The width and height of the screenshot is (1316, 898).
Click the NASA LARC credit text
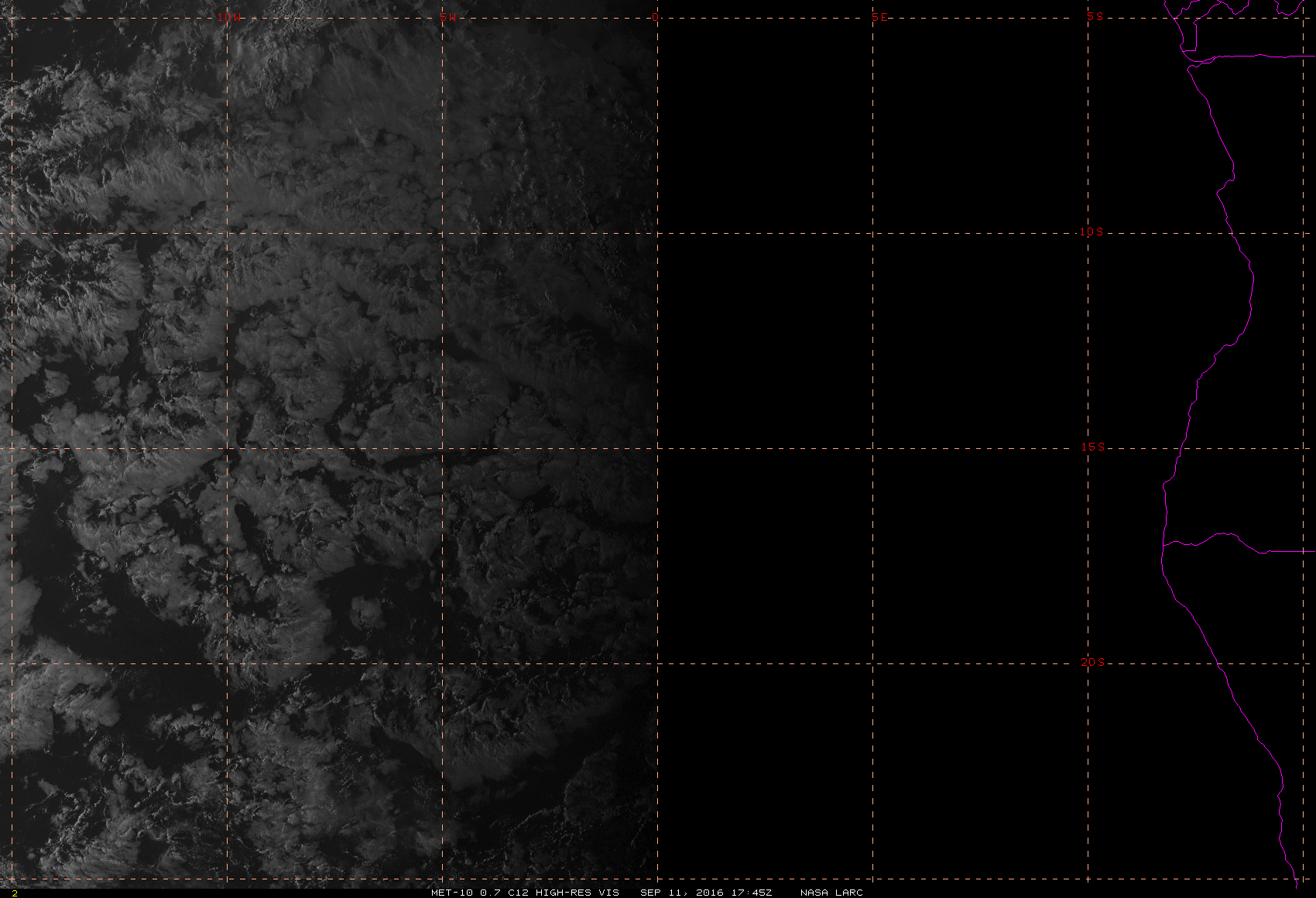[831, 892]
